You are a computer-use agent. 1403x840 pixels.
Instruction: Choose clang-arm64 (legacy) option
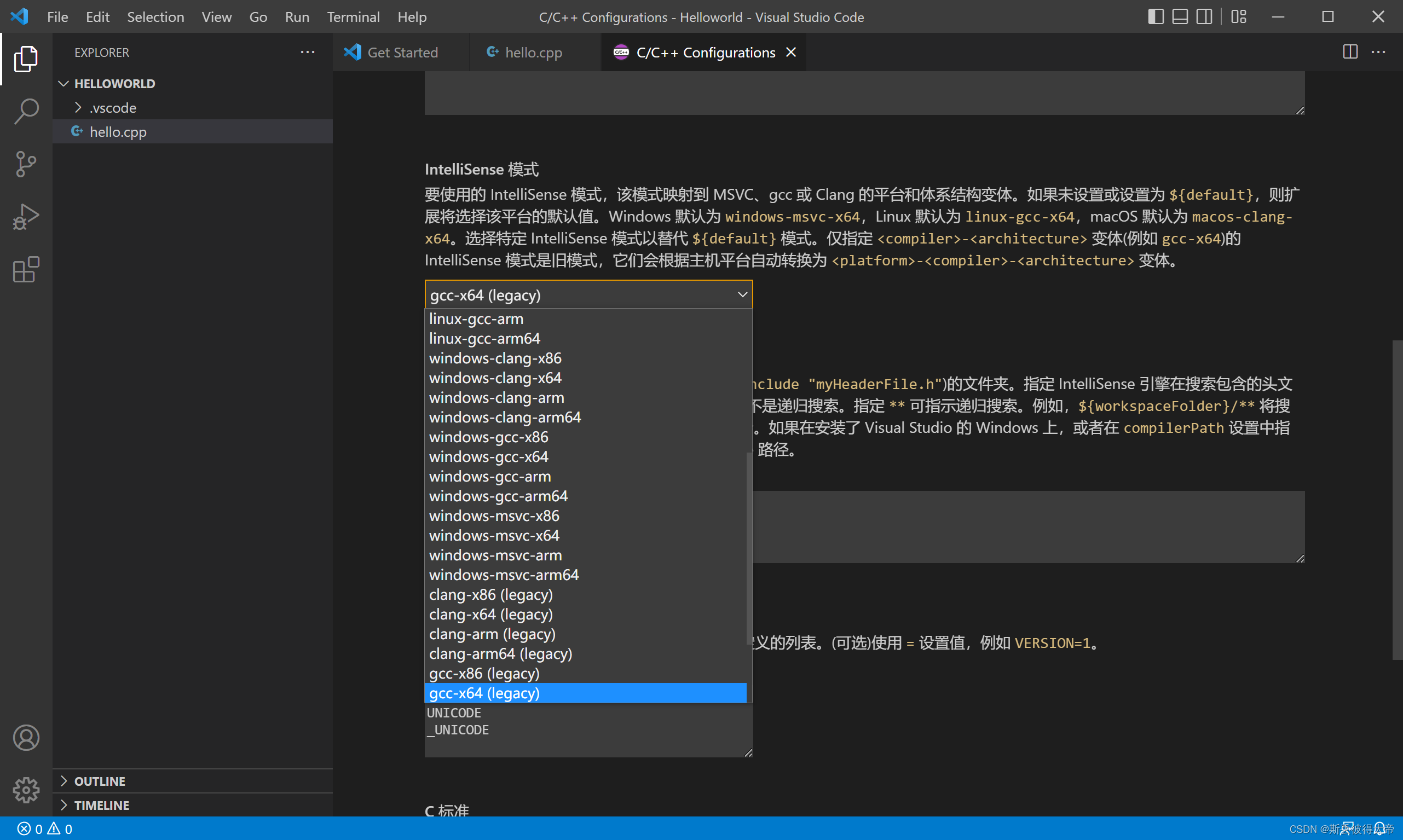[585, 654]
